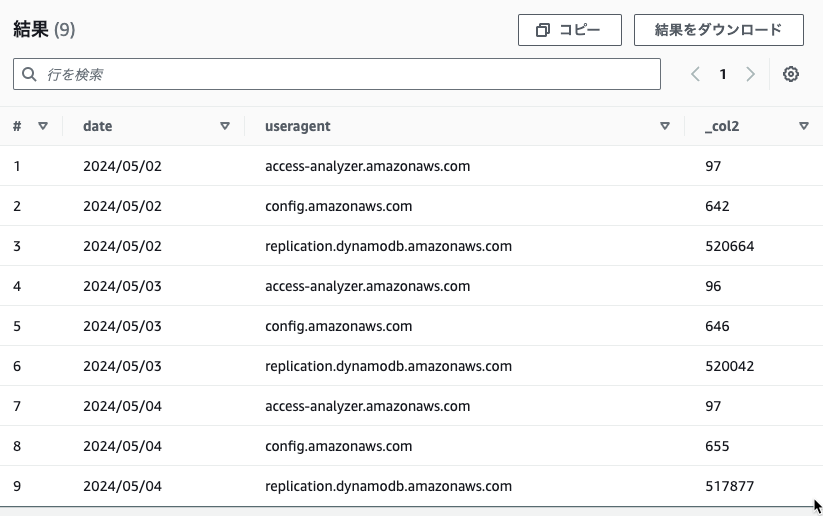The image size is (823, 516).
Task: Select row 5 config.amazonaws.com cell
Action: [339, 327]
